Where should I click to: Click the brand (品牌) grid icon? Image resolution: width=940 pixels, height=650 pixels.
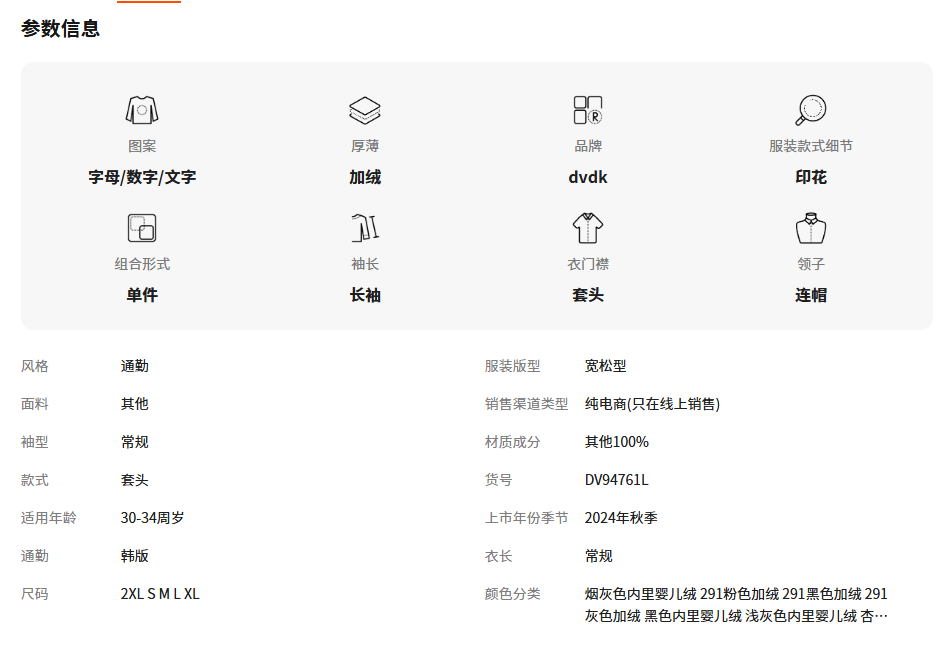click(x=587, y=110)
